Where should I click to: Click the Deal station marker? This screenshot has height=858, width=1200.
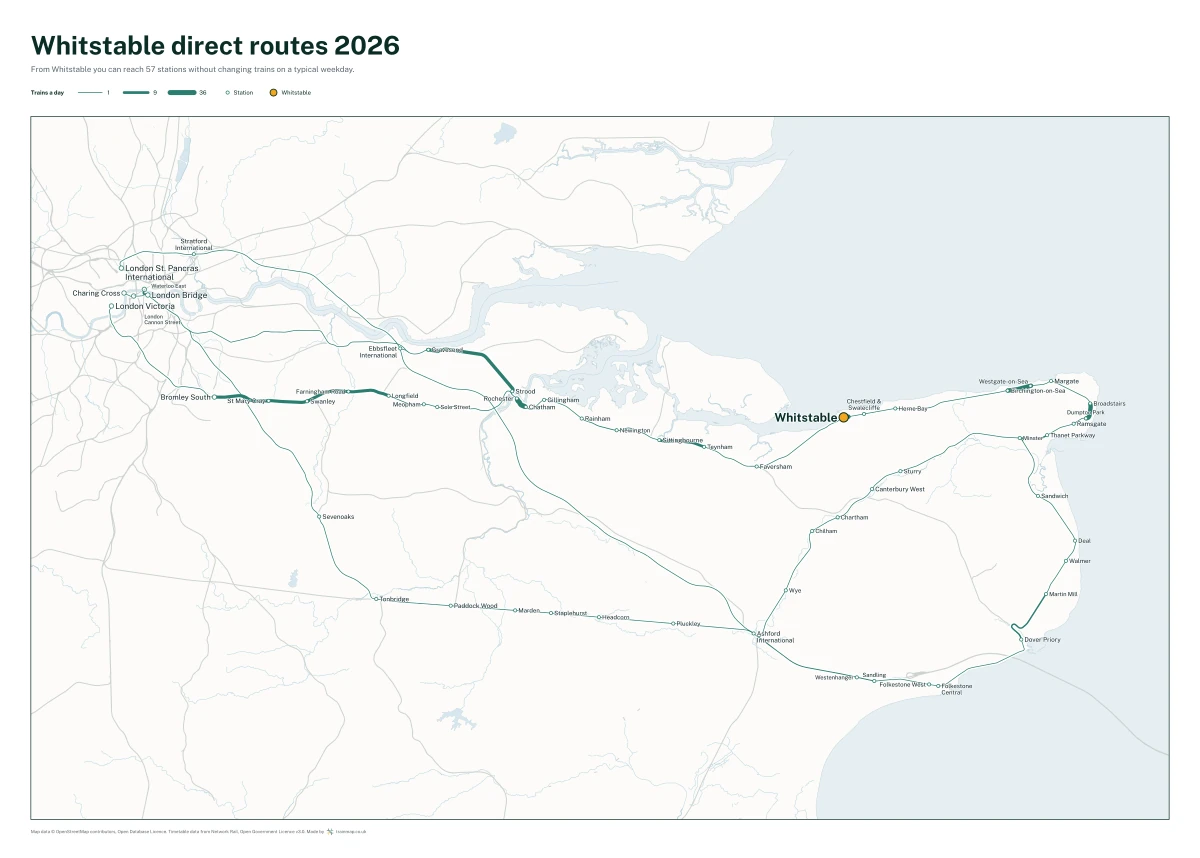pos(1075,541)
